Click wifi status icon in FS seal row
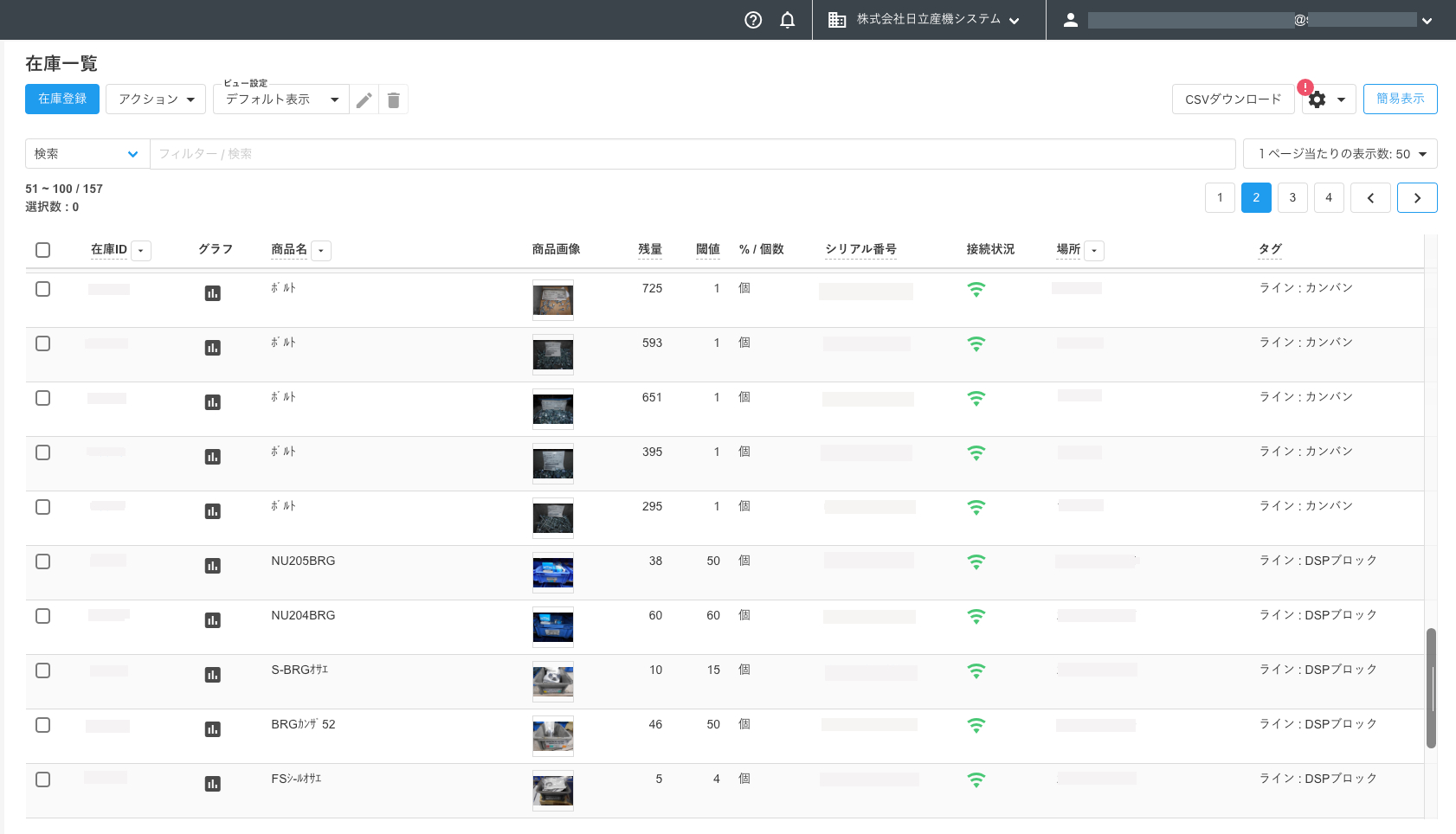The height and width of the screenshot is (834, 1456). coord(976,780)
